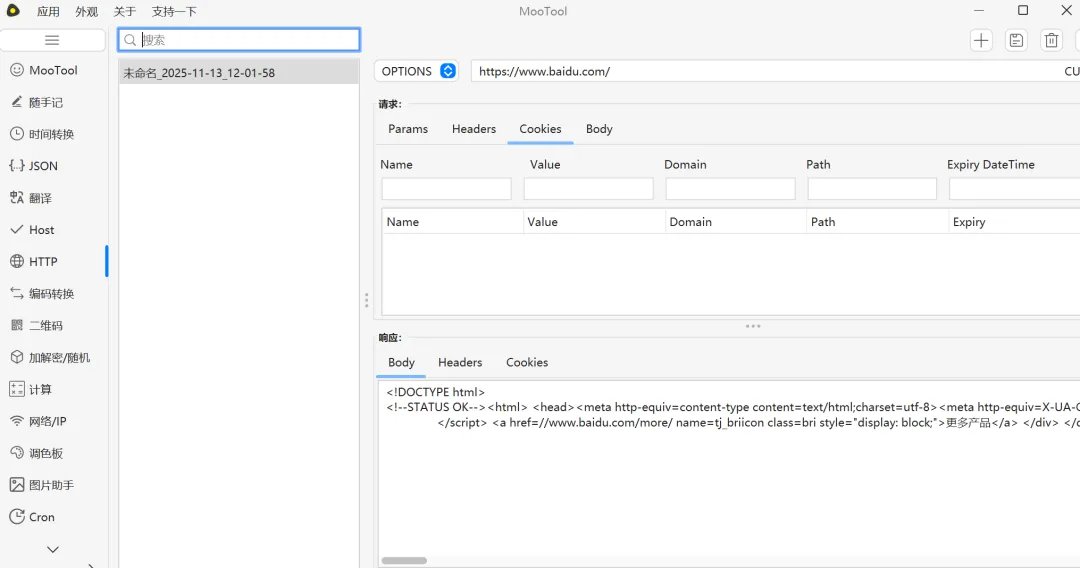Open the OPTIONS HTTP method dropdown
The image size is (1080, 568).
(416, 71)
